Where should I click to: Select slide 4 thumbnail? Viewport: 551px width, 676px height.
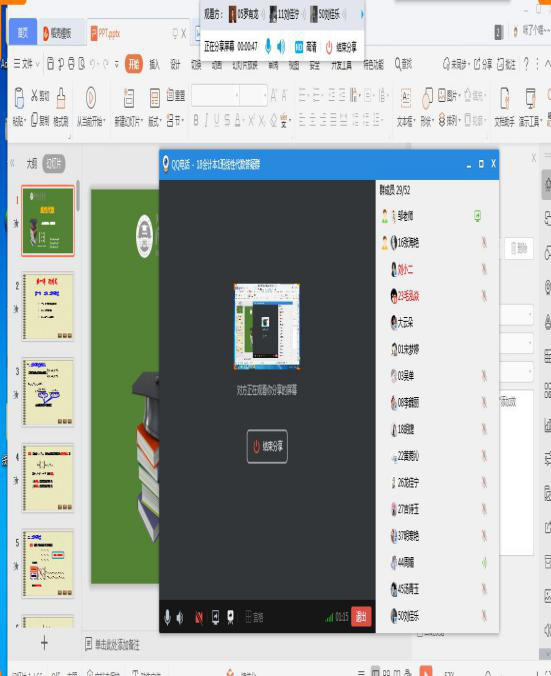(48, 478)
